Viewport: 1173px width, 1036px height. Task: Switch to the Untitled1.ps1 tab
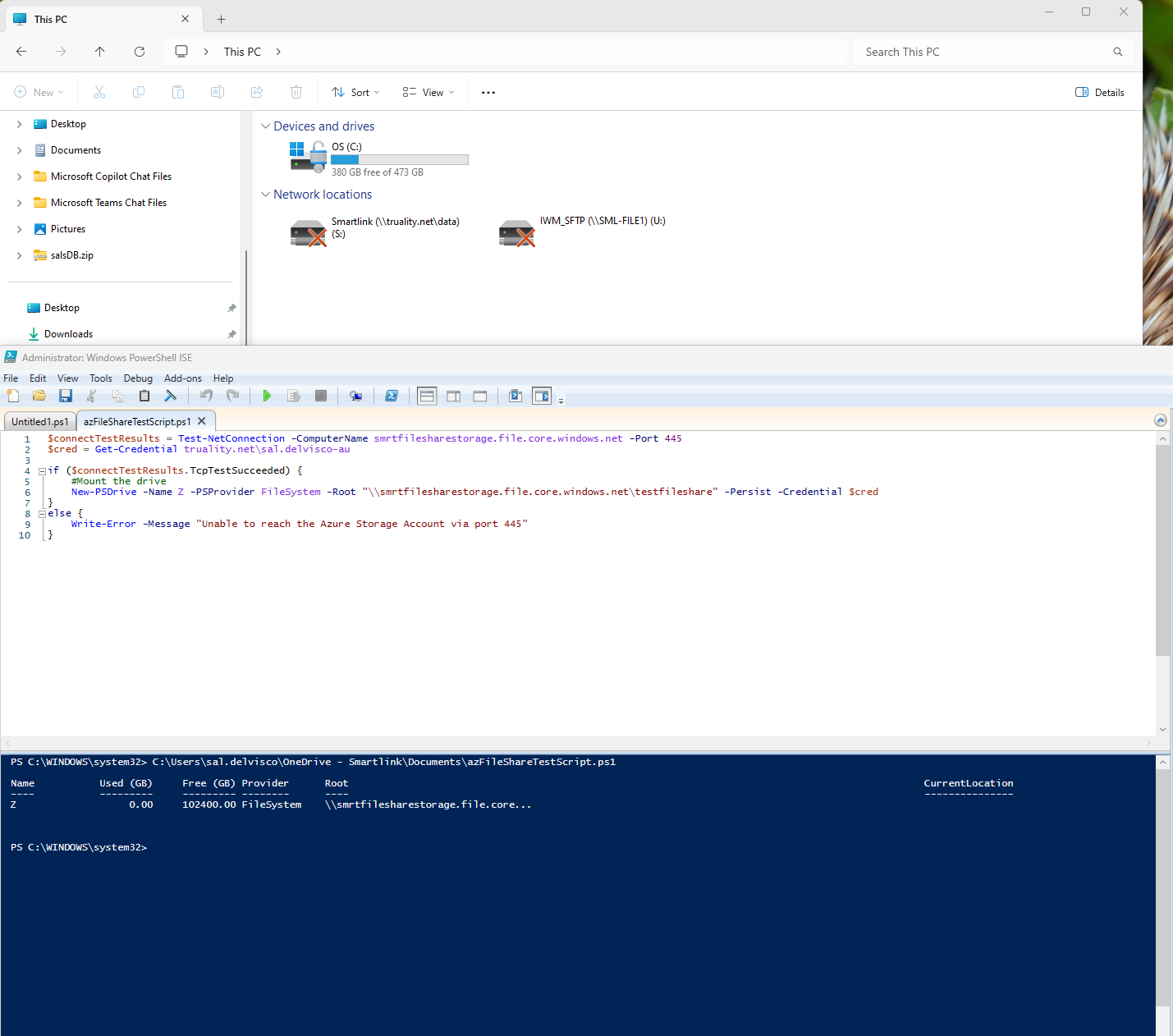[39, 420]
